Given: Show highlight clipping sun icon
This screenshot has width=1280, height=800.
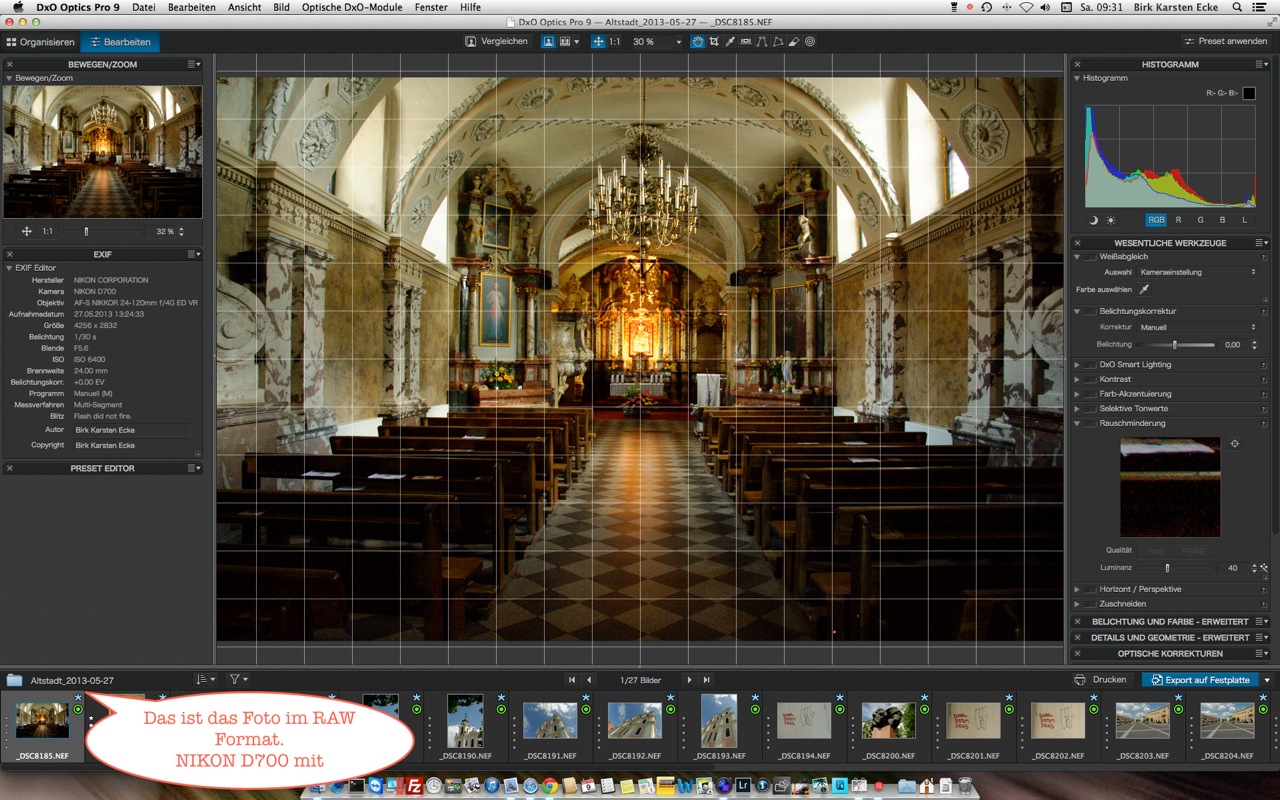Looking at the screenshot, I should [1110, 220].
